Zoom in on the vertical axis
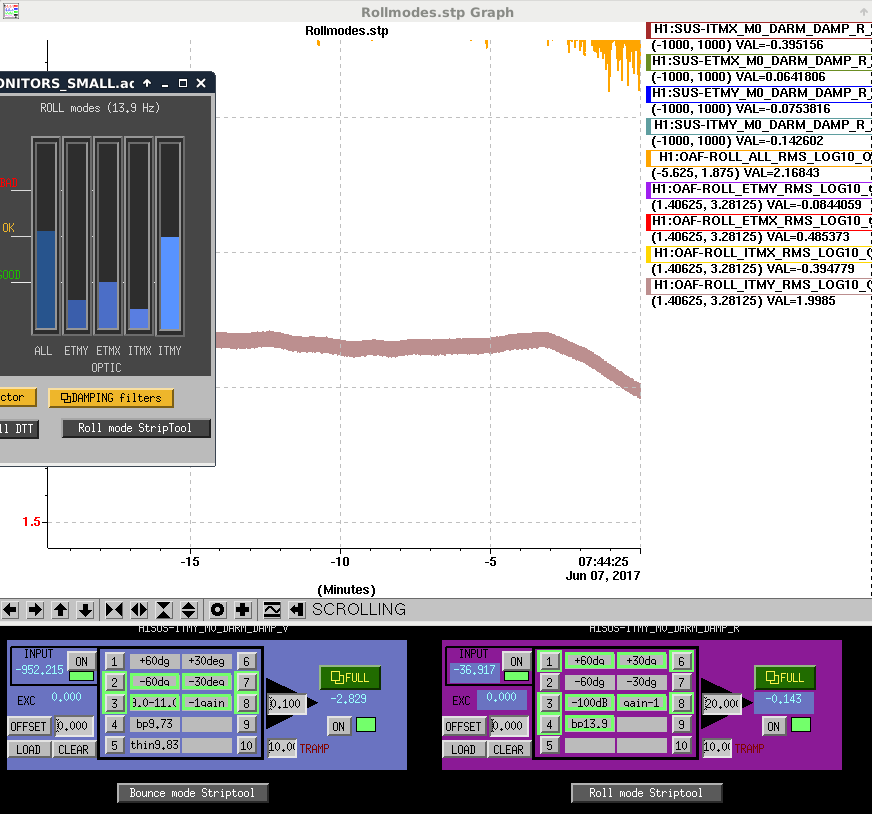Screen dimensions: 872x814 164,610
